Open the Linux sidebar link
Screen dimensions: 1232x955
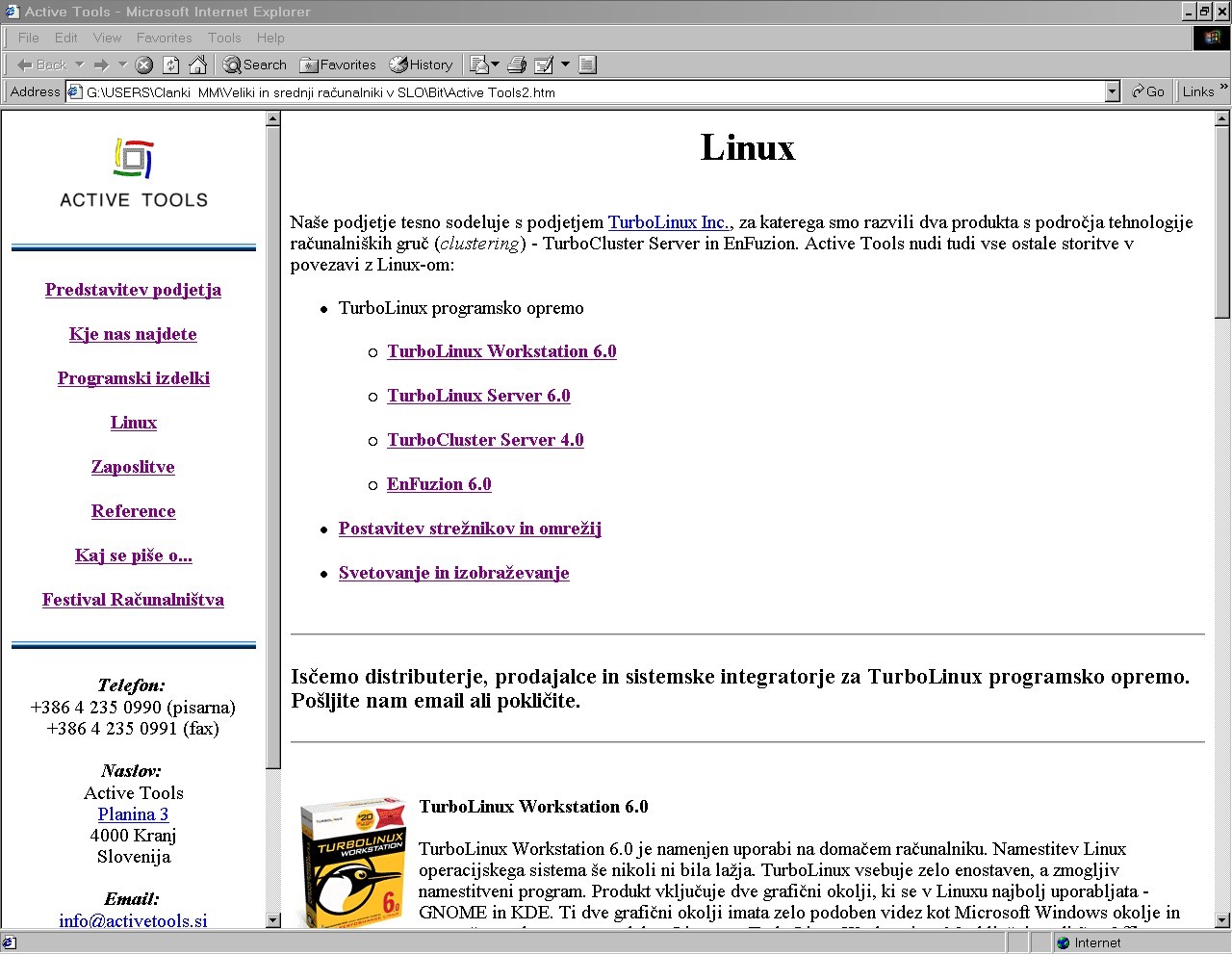click(133, 423)
